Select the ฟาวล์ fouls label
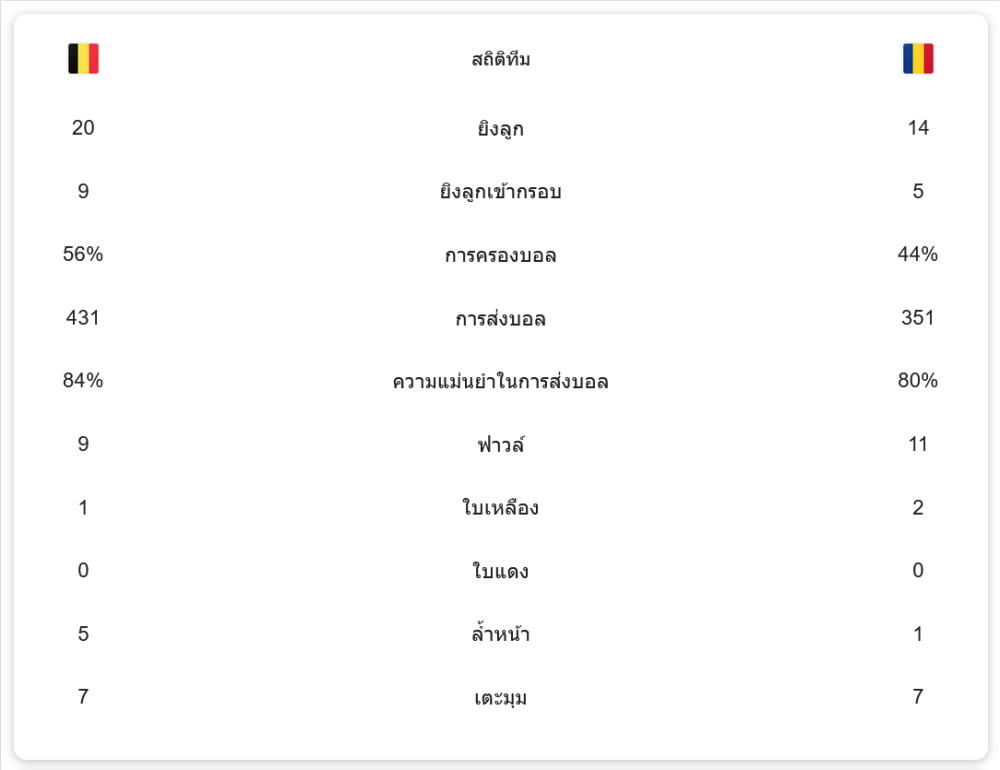 coord(500,445)
